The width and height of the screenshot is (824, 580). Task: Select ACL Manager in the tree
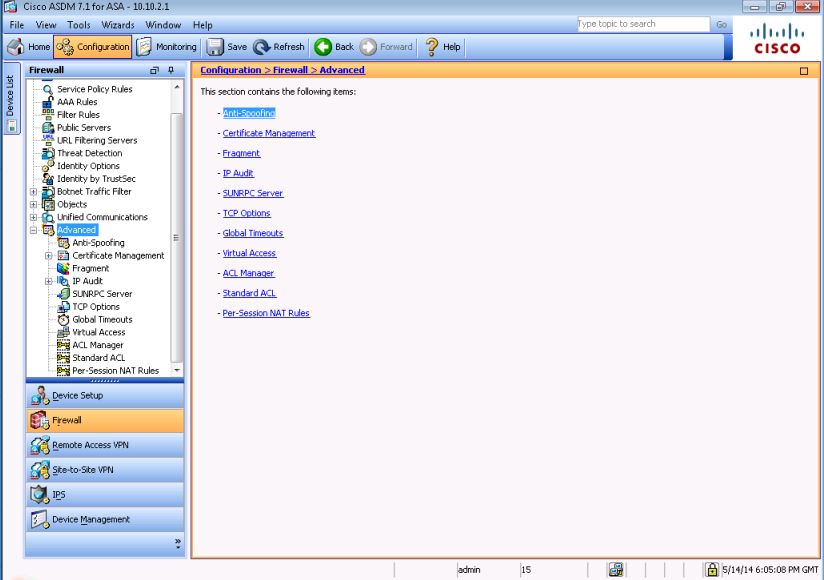(x=97, y=345)
